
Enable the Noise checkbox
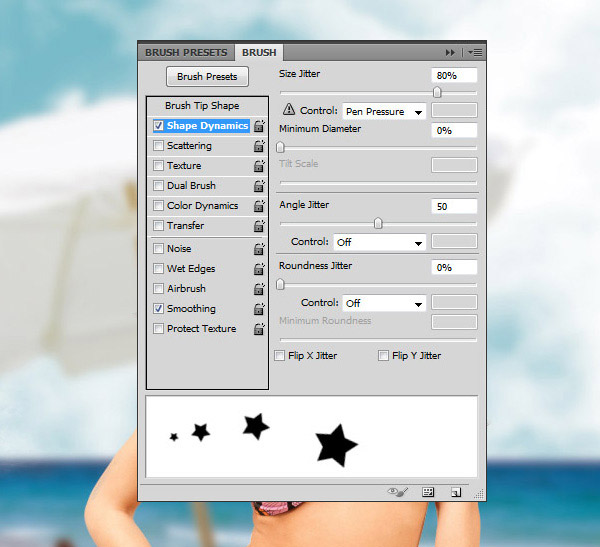coord(158,248)
